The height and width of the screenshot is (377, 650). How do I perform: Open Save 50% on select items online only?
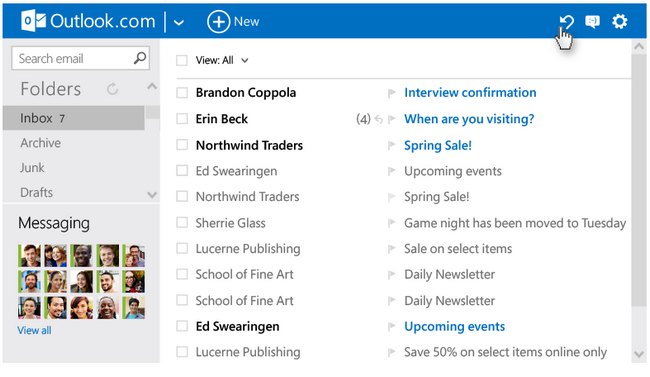pyautogui.click(x=505, y=353)
